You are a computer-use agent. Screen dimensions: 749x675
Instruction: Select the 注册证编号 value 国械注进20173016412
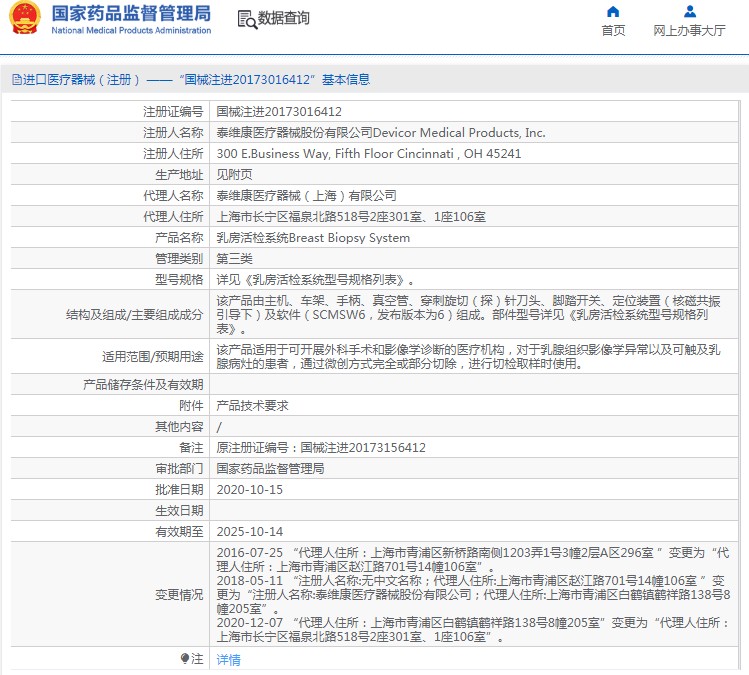tap(279, 112)
